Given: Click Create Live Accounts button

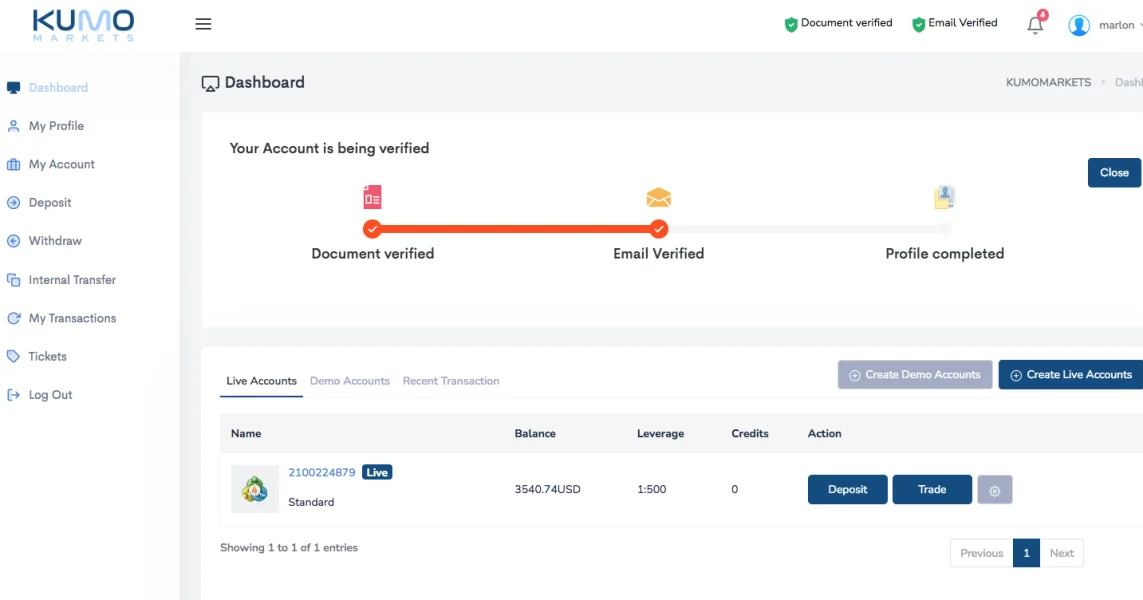Looking at the screenshot, I should [1071, 375].
